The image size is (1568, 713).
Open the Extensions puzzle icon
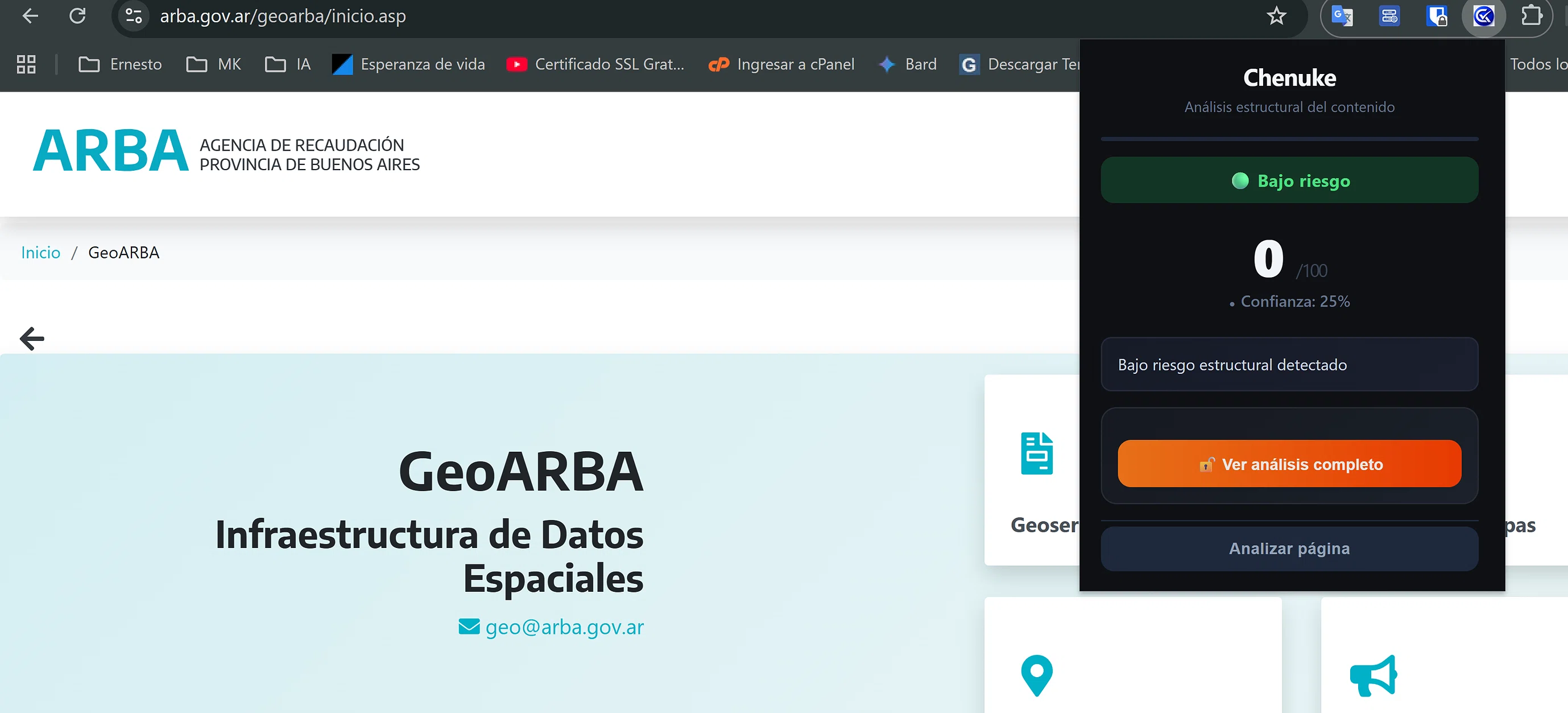tap(1532, 16)
